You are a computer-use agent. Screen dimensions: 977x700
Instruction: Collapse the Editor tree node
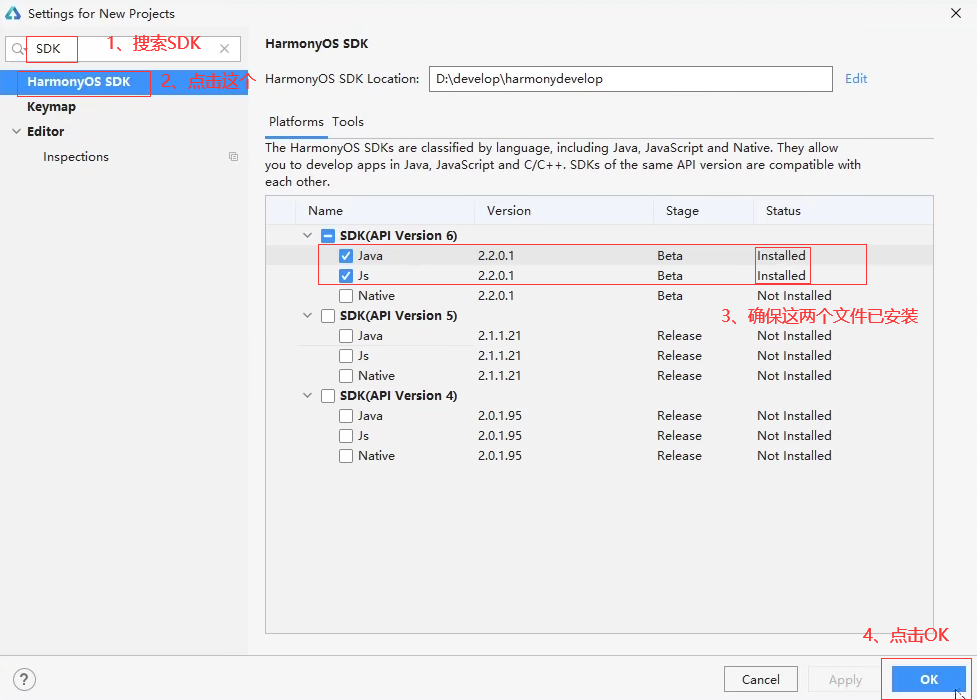click(x=16, y=132)
